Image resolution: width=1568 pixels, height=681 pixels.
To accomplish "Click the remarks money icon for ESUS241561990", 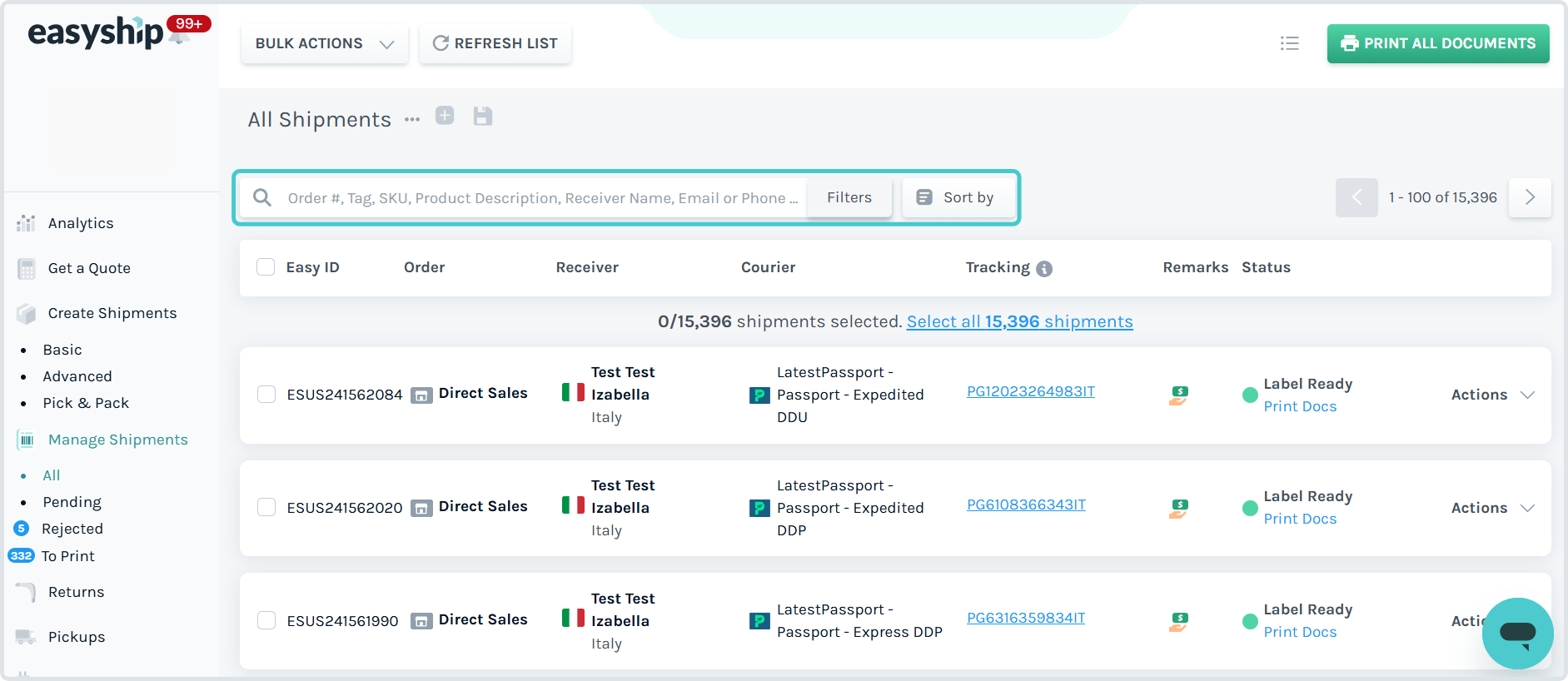I will point(1178,621).
